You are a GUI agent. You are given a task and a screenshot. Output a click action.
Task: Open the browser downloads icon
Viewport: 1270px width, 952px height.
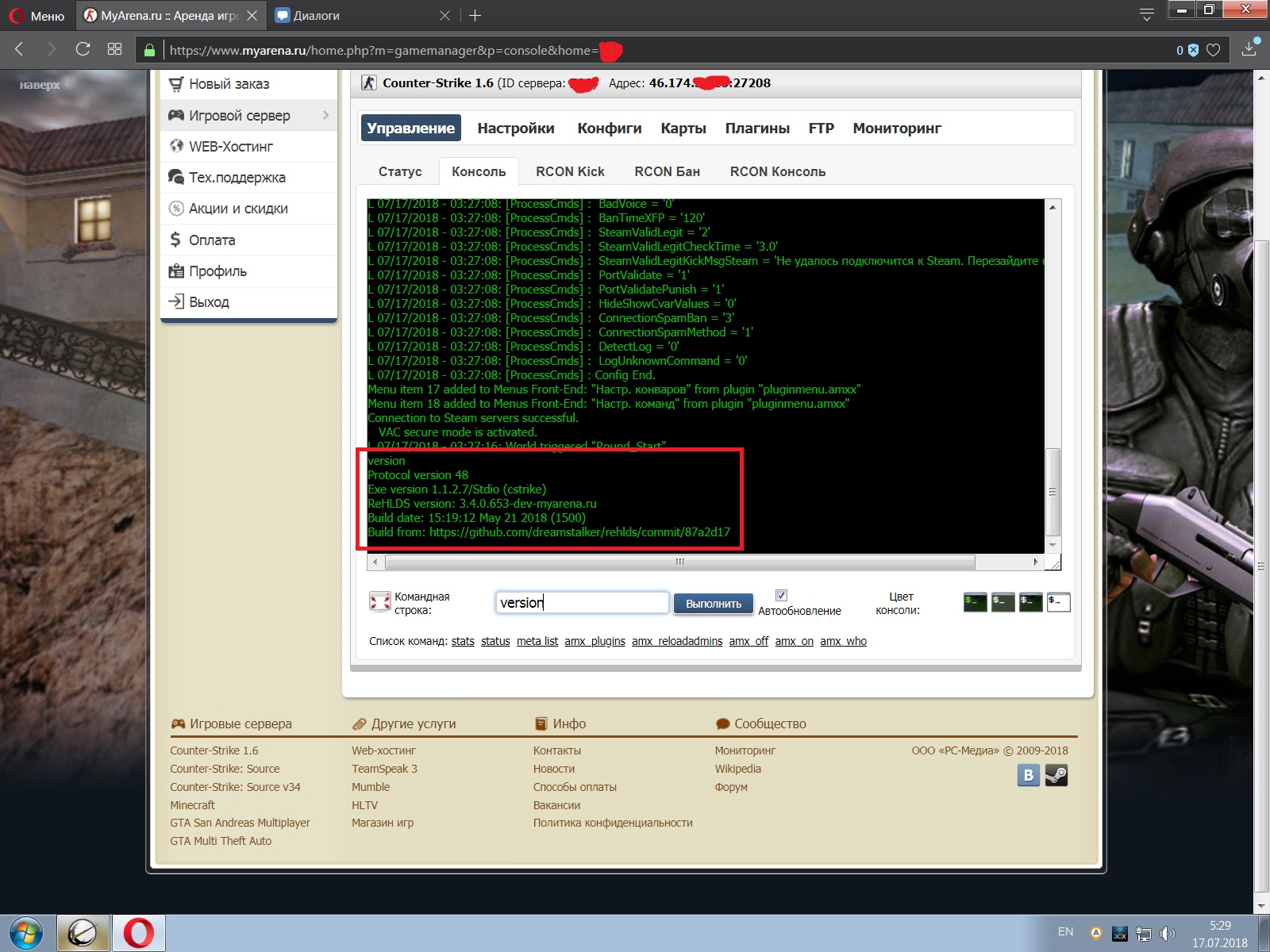pyautogui.click(x=1249, y=49)
